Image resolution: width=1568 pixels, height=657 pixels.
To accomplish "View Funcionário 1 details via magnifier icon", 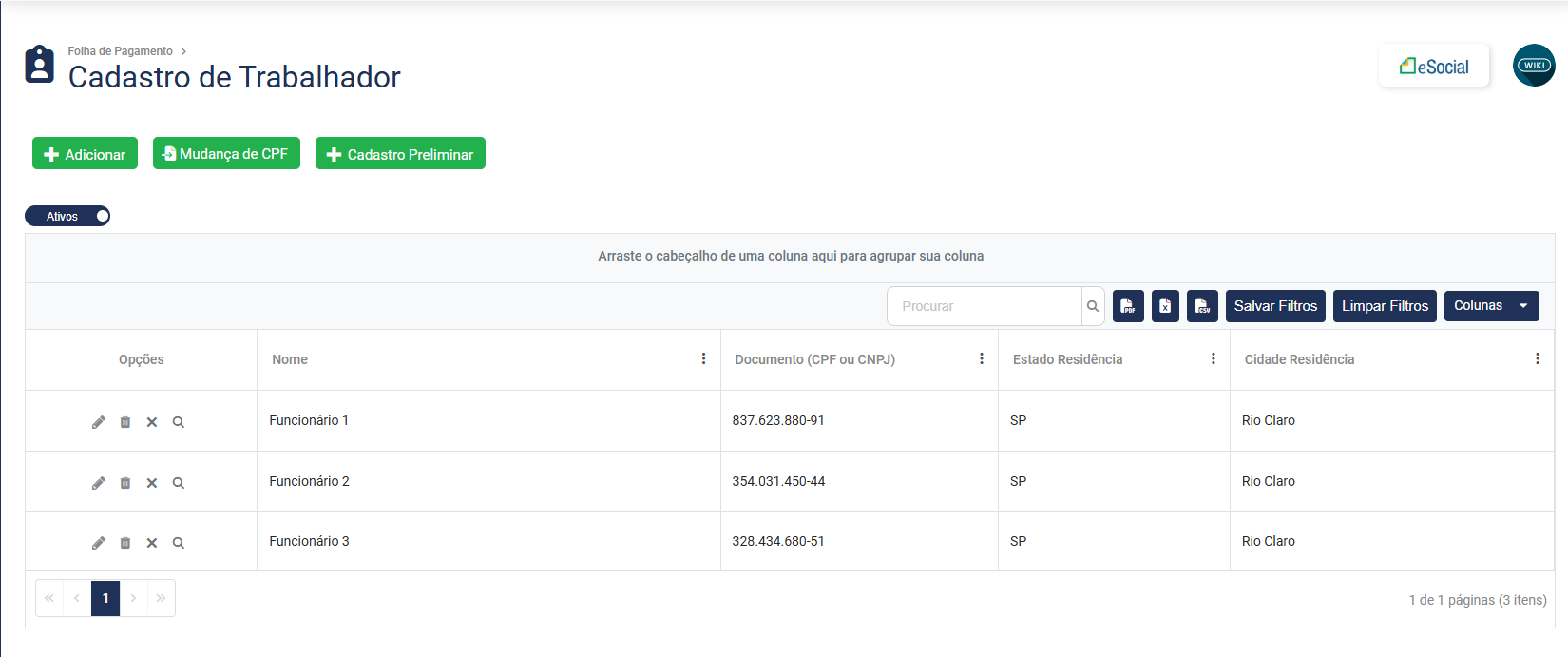I will tap(179, 422).
